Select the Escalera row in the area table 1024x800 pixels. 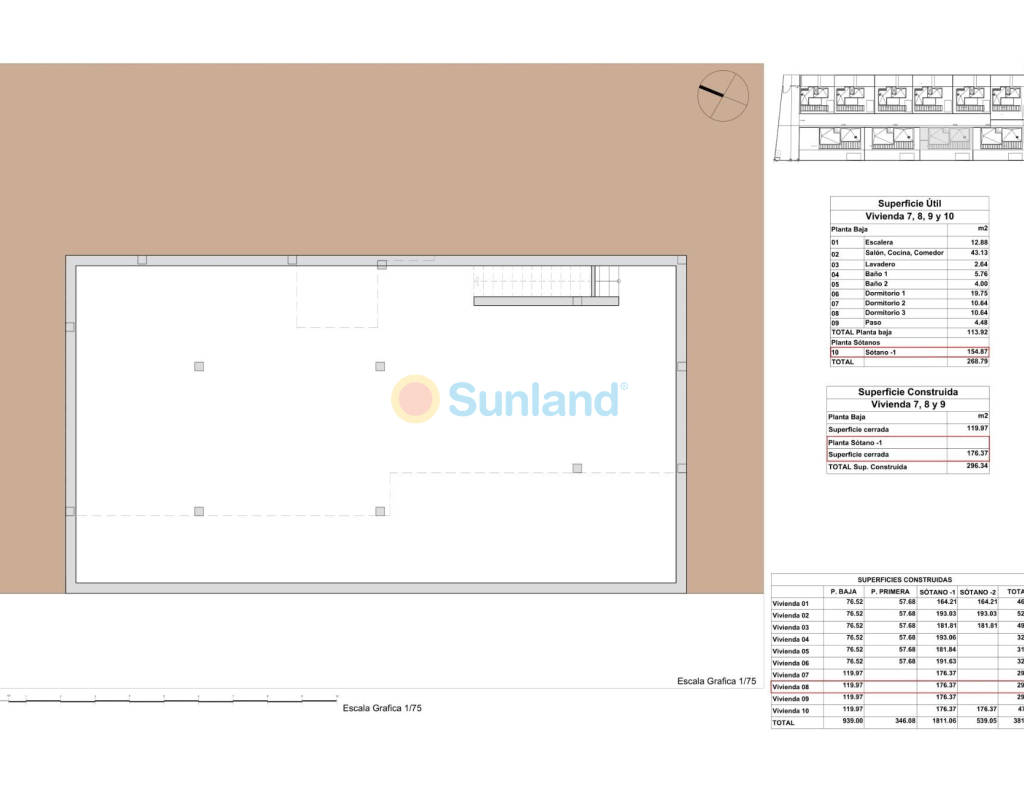[909, 243]
